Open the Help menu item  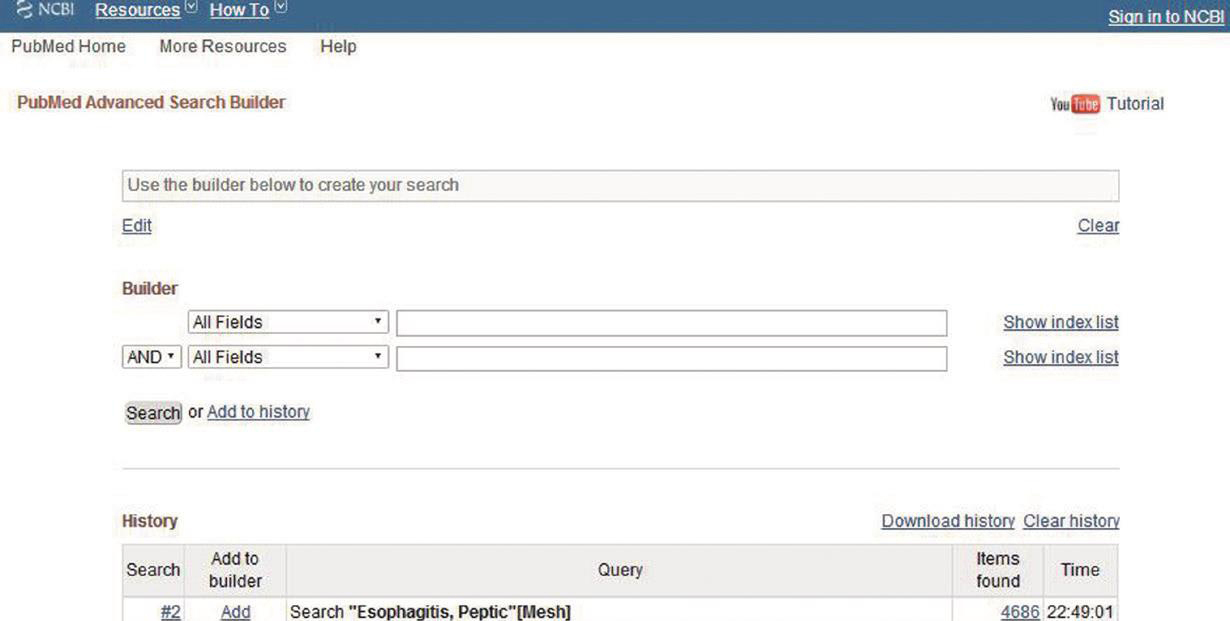338,46
